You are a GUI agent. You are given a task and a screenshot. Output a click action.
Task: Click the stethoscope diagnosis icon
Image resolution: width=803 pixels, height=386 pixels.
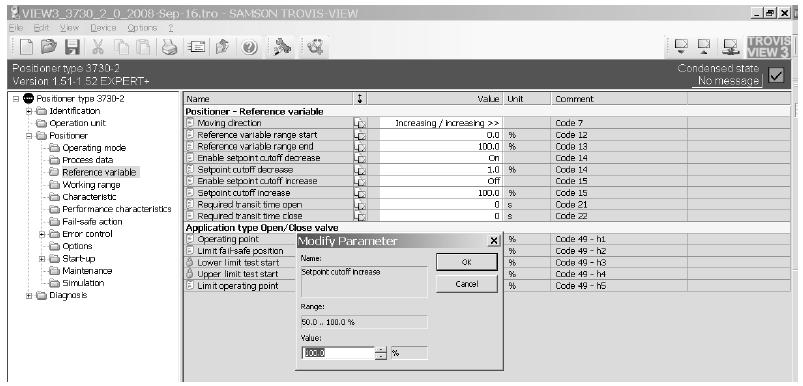315,47
